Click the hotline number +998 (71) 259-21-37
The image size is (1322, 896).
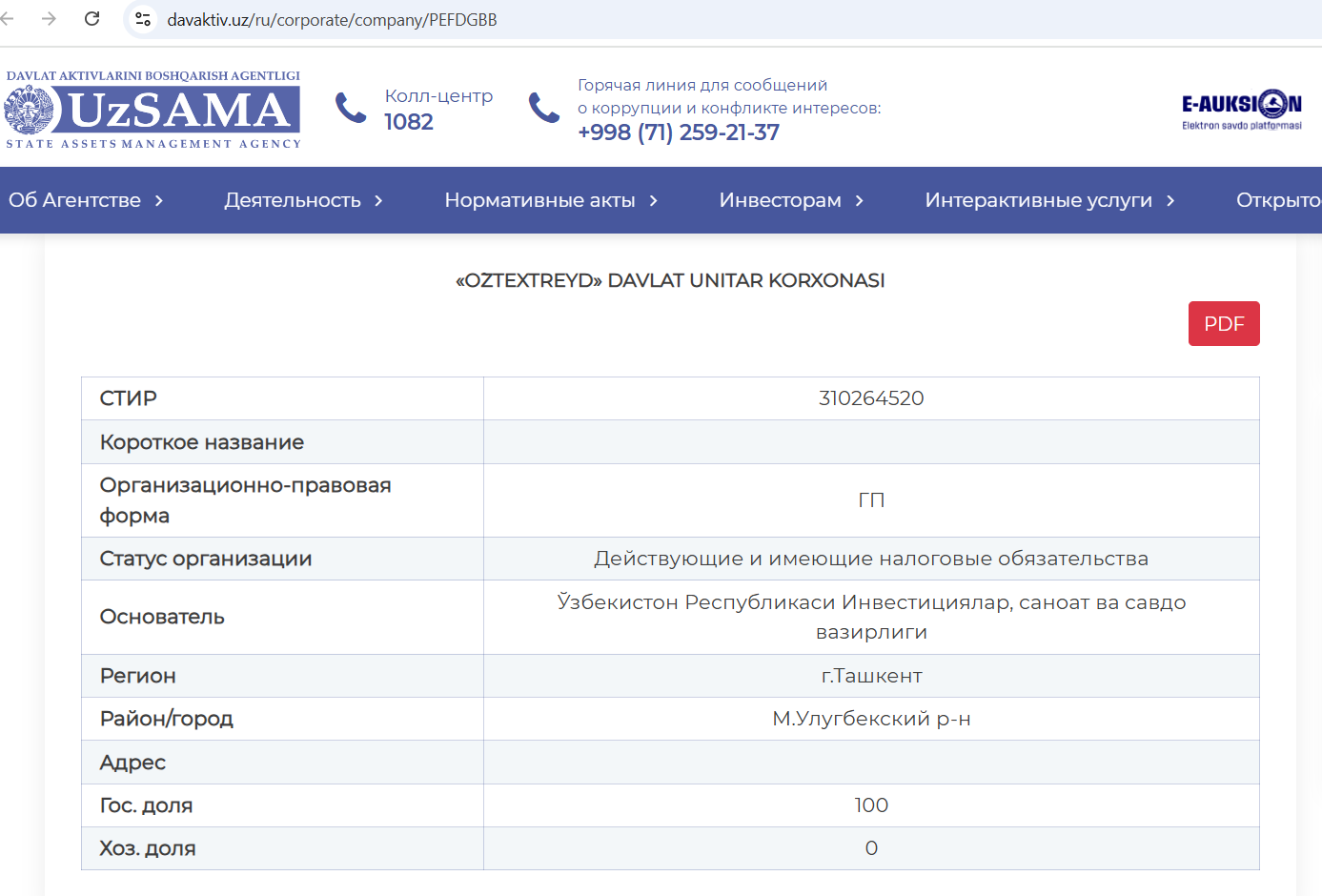(x=678, y=132)
